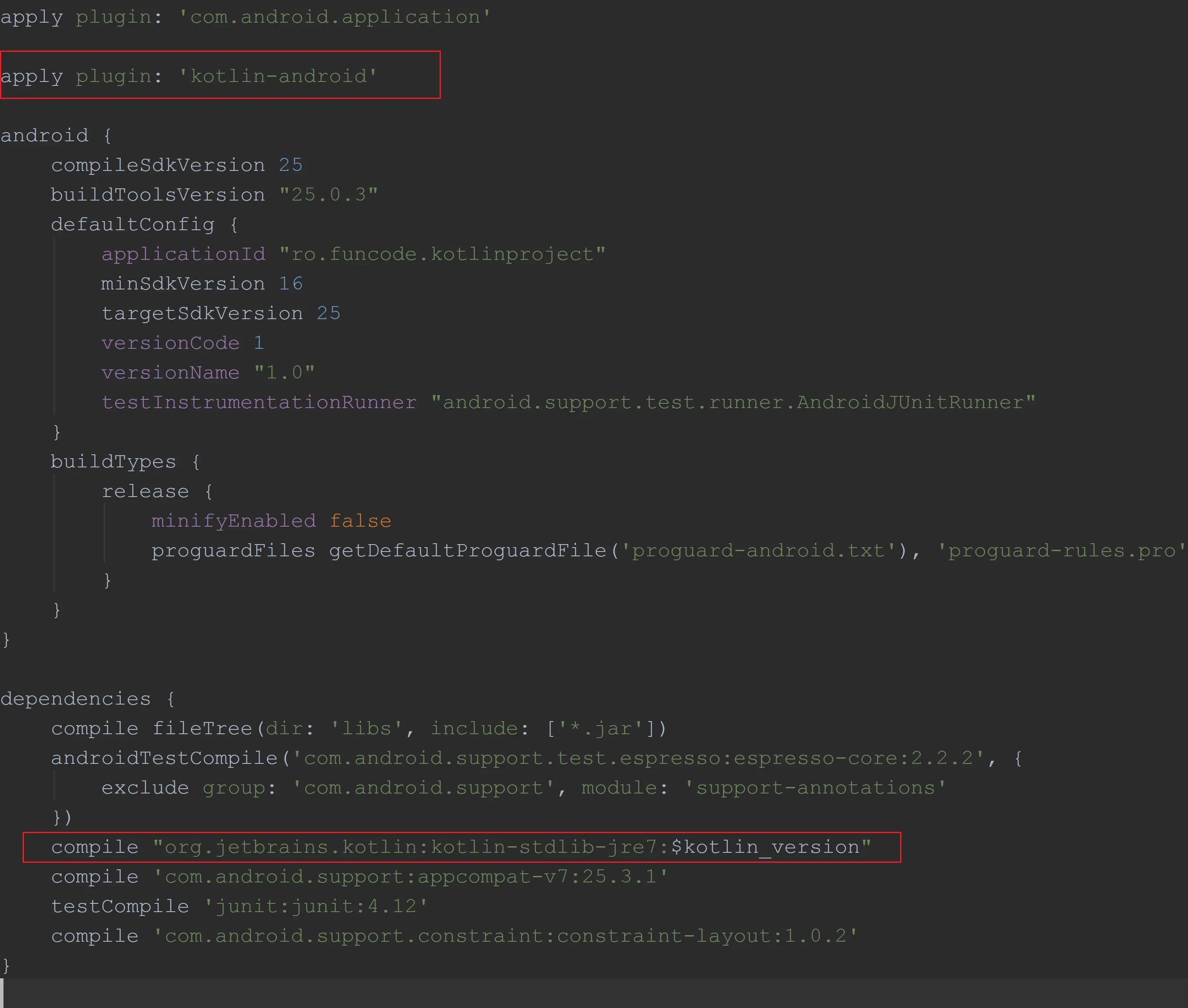Click the release block opening line
The height and width of the screenshot is (1008, 1188).
coord(145,491)
